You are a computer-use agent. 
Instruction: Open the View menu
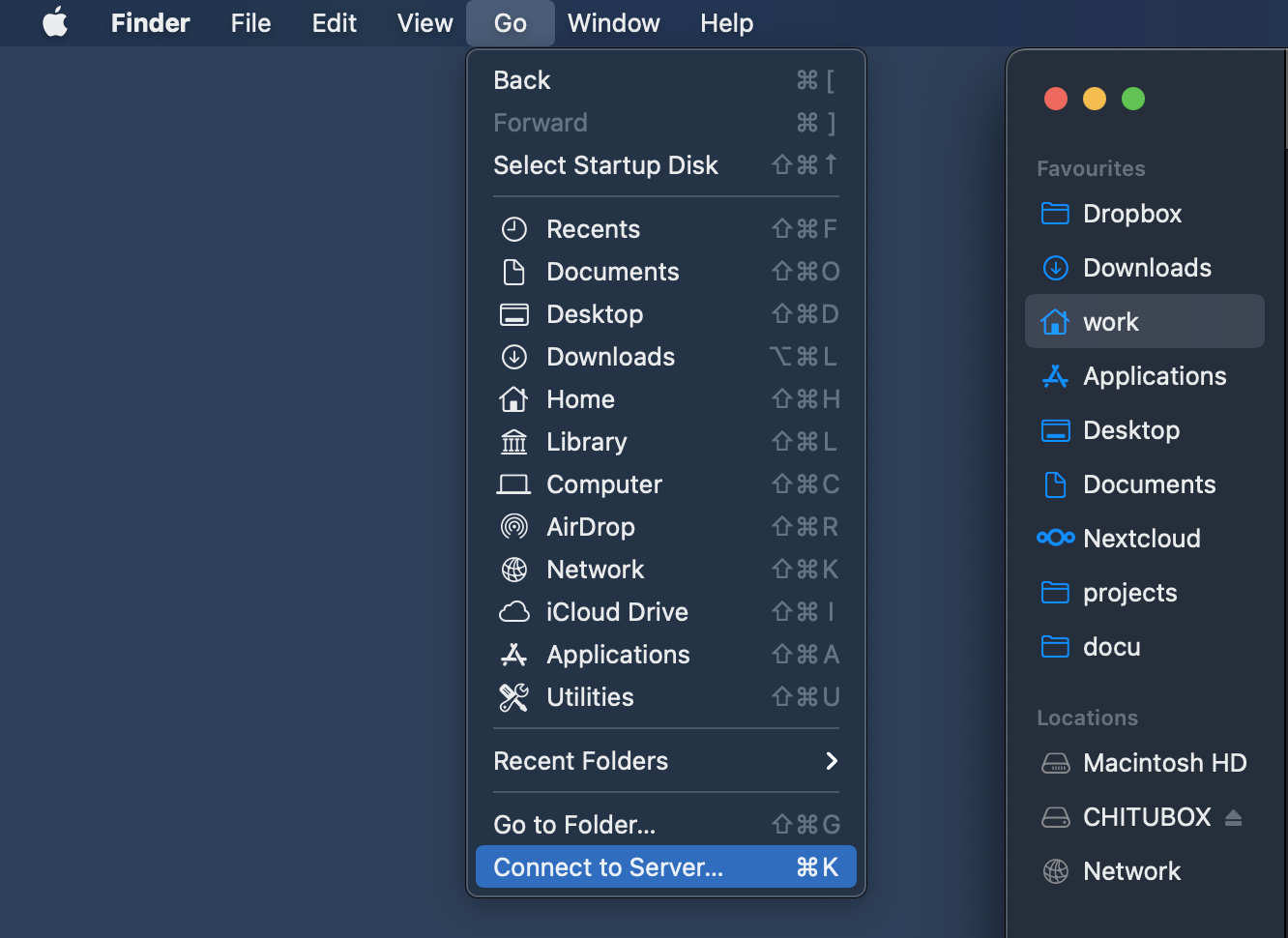[424, 22]
